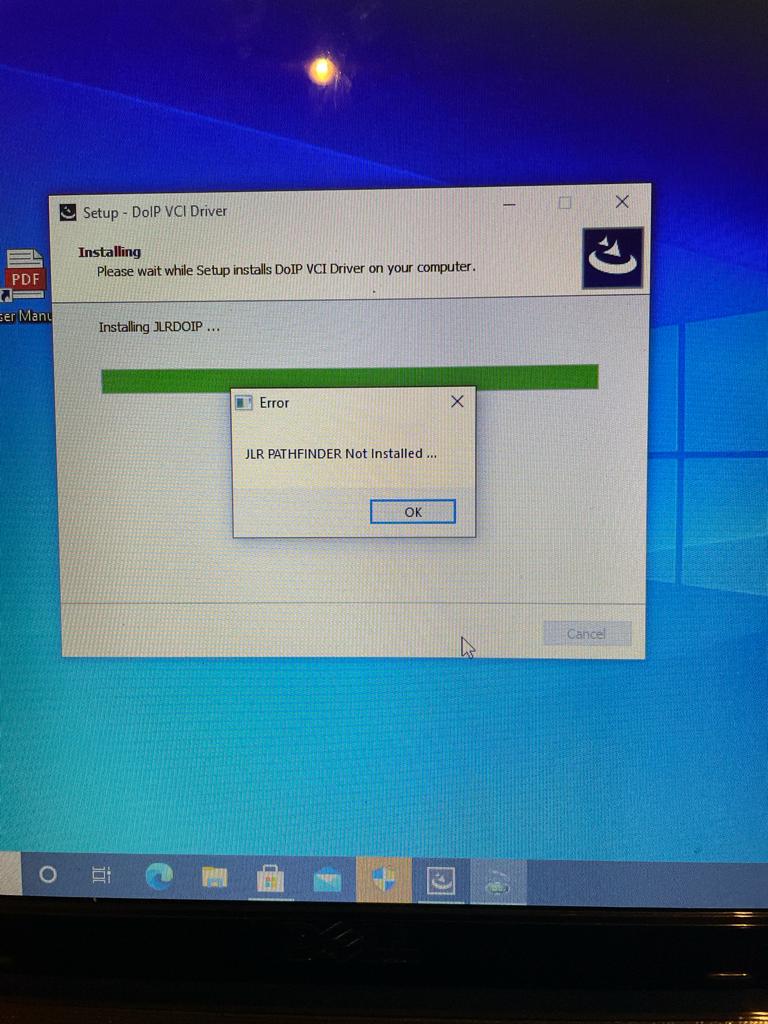The width and height of the screenshot is (768, 1024).
Task: Click OK in the Error dialog
Action: point(413,512)
